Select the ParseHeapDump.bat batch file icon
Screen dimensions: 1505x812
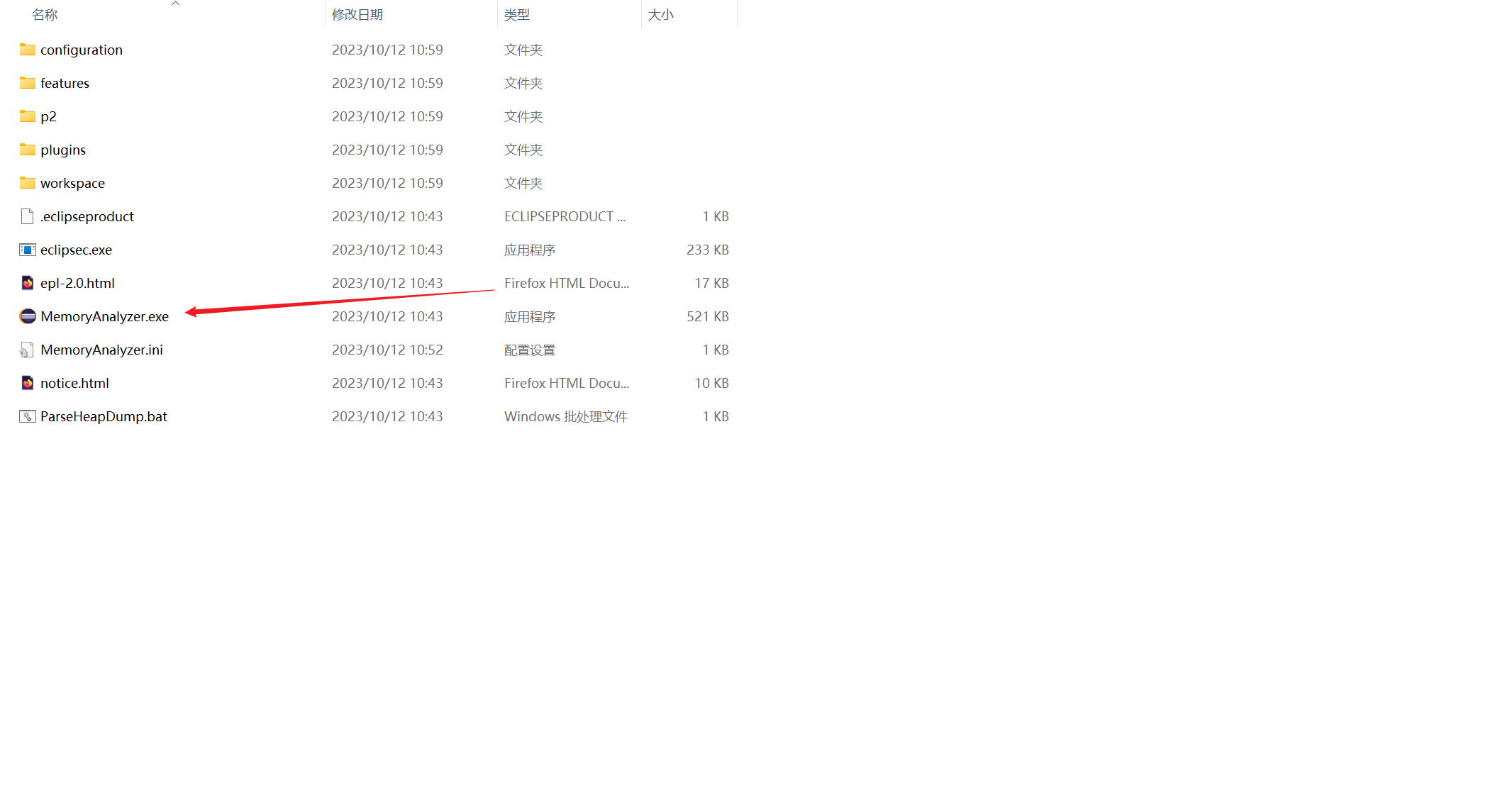(27, 416)
